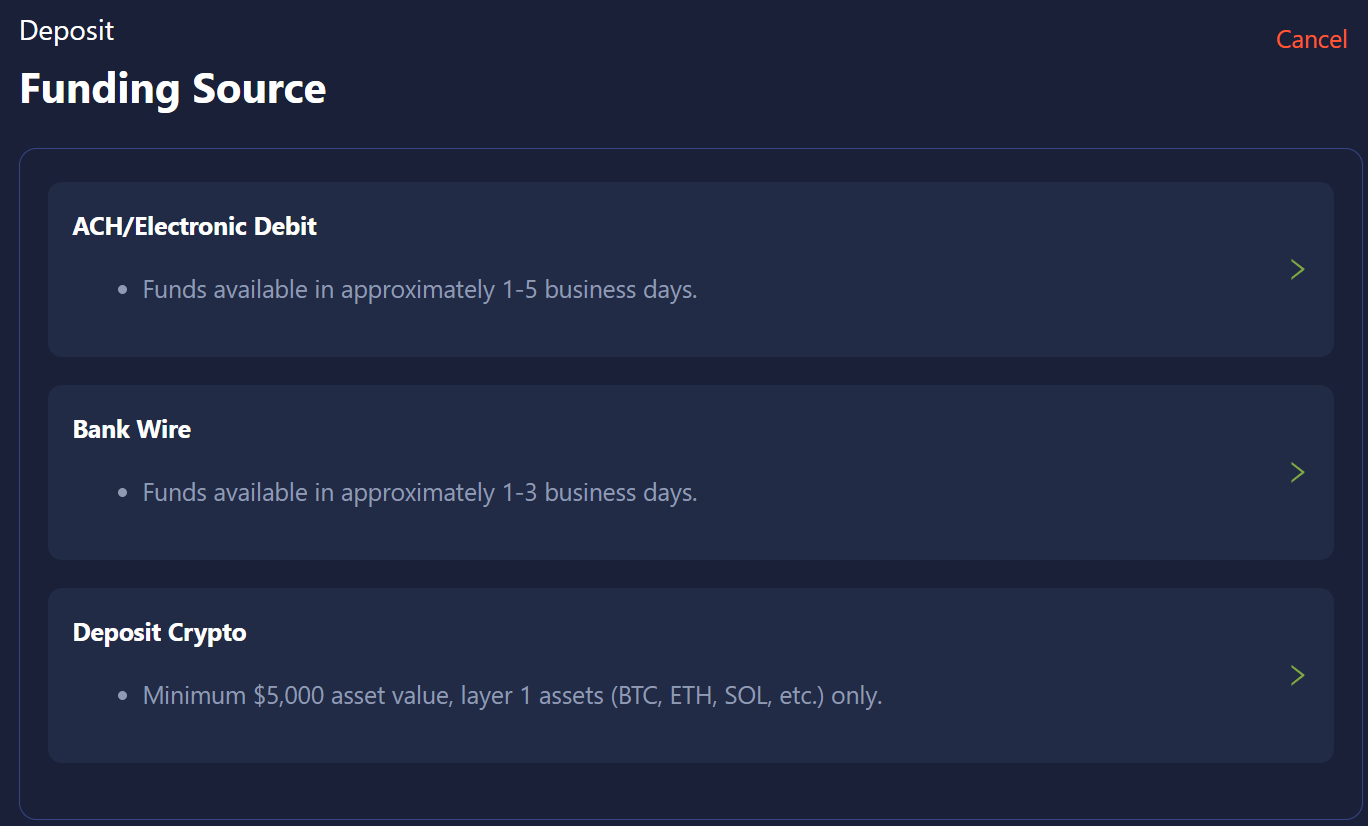The height and width of the screenshot is (826, 1368).
Task: Click the 1-5 business days description text
Action: (x=419, y=290)
